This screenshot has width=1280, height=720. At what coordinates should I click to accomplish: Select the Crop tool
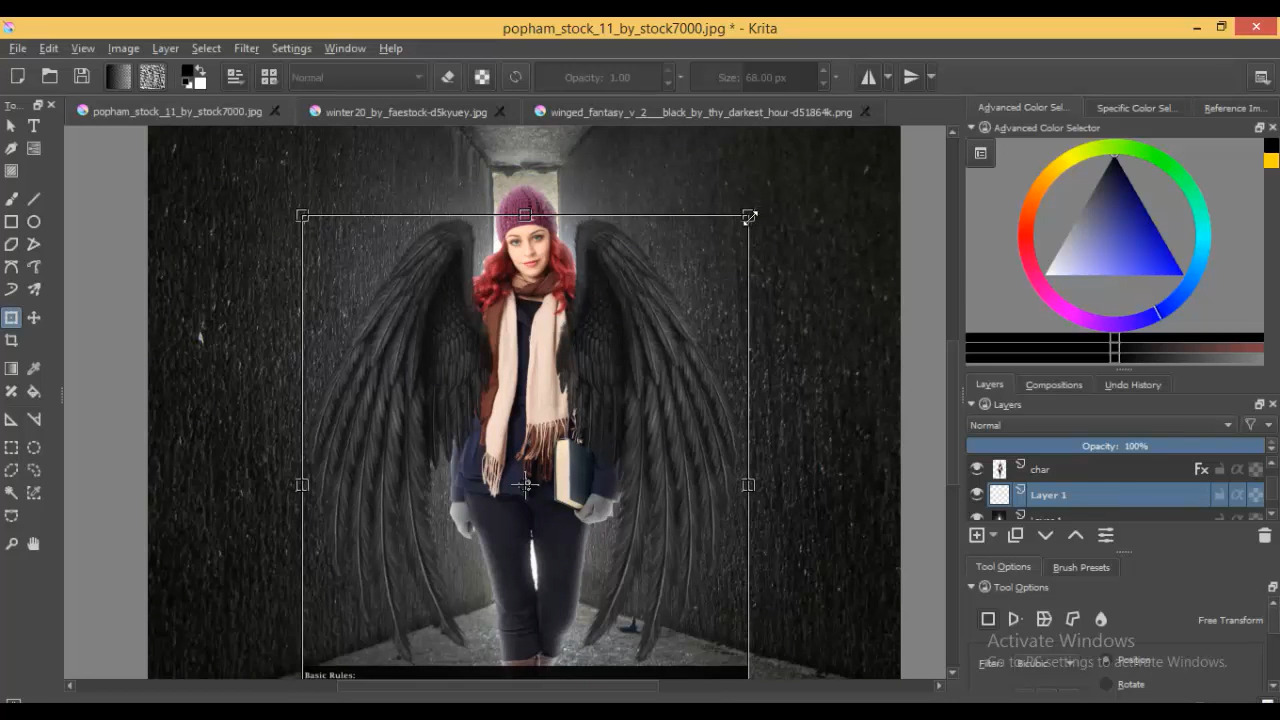[x=11, y=341]
